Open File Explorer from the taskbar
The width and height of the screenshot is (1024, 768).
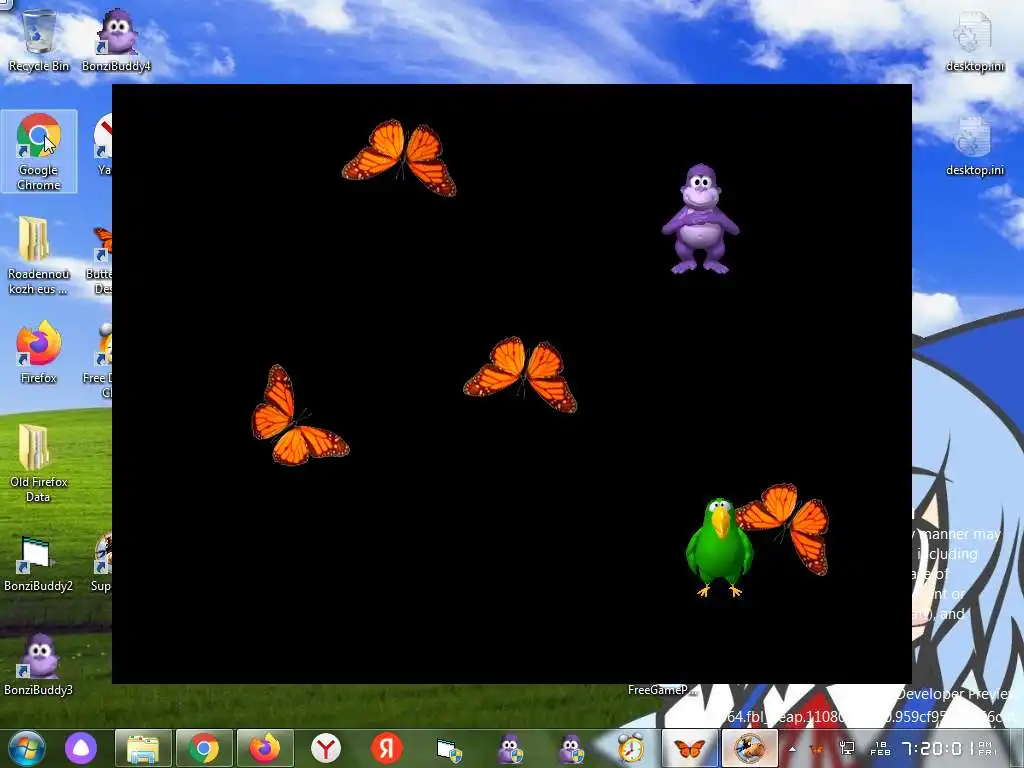tap(143, 748)
